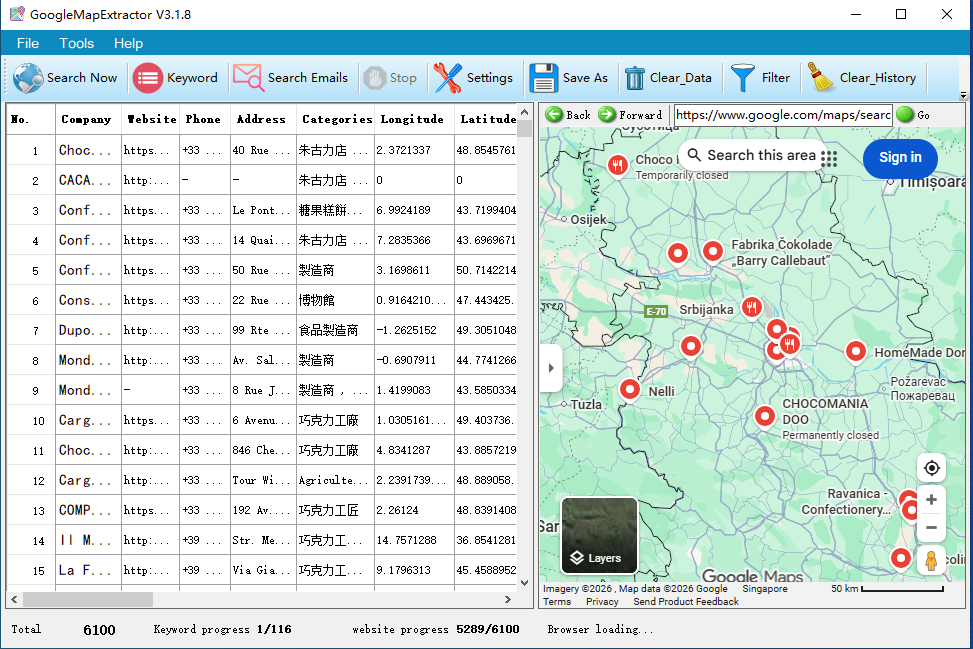973x649 pixels.
Task: Open the Filter funnel tool
Action: 743,78
